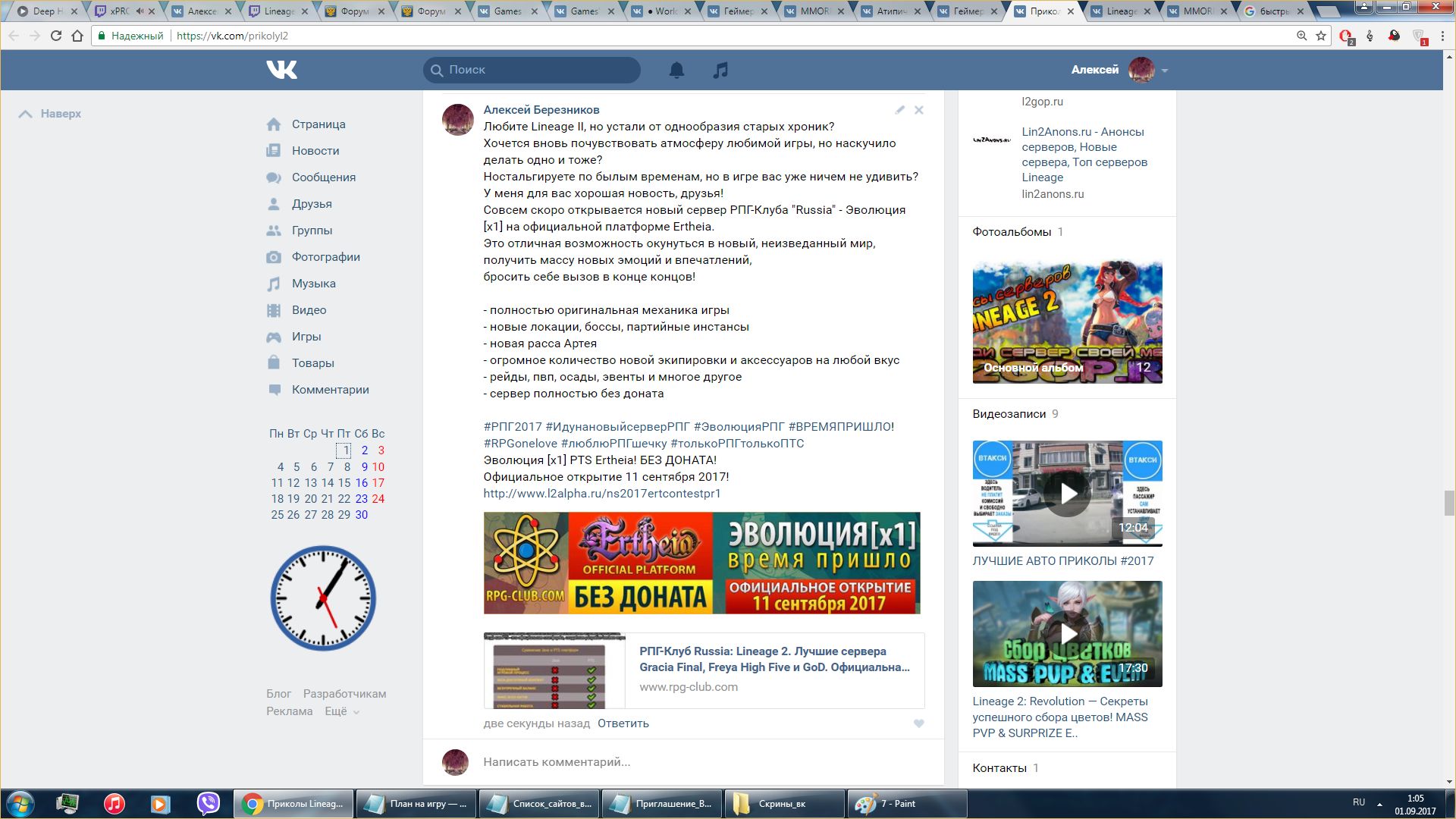Switch to xPRC browser tab
The width and height of the screenshot is (1456, 819).
tap(125, 11)
